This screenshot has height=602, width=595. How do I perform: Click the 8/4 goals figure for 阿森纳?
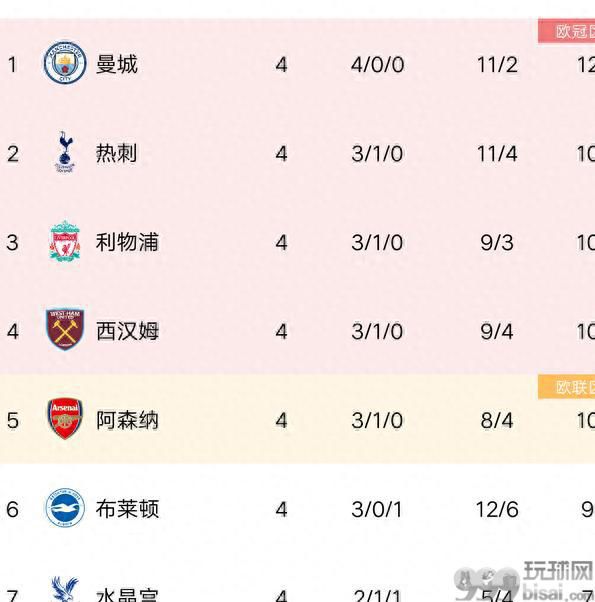pyautogui.click(x=497, y=420)
